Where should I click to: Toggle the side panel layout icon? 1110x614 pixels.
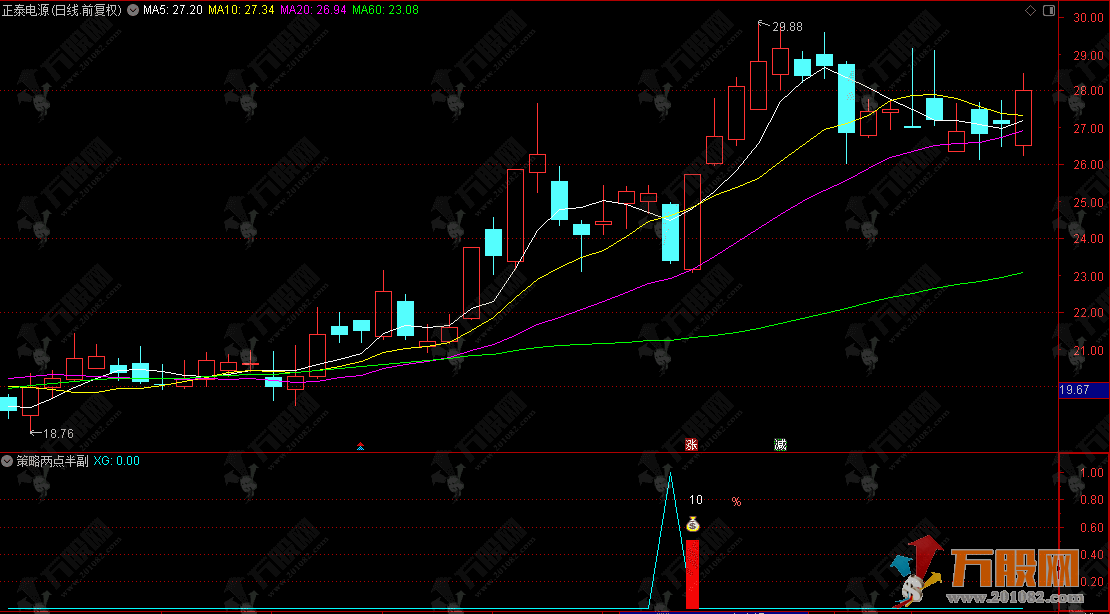point(1048,10)
